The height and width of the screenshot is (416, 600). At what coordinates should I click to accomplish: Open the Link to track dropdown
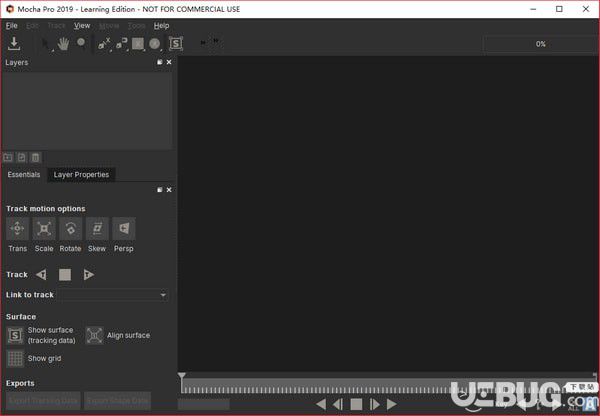tap(113, 295)
